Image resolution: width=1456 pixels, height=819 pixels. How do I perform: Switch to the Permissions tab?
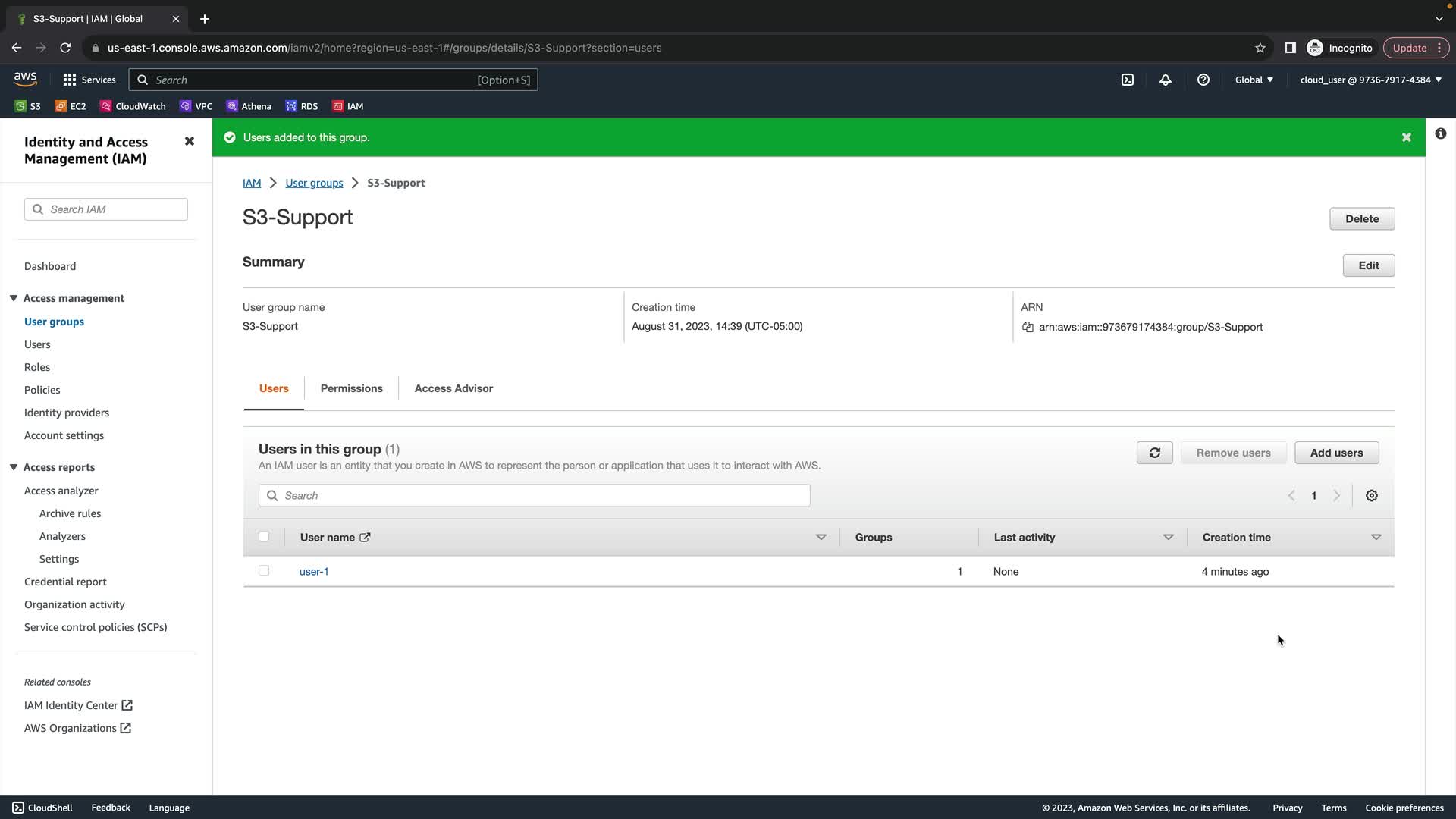pyautogui.click(x=351, y=388)
